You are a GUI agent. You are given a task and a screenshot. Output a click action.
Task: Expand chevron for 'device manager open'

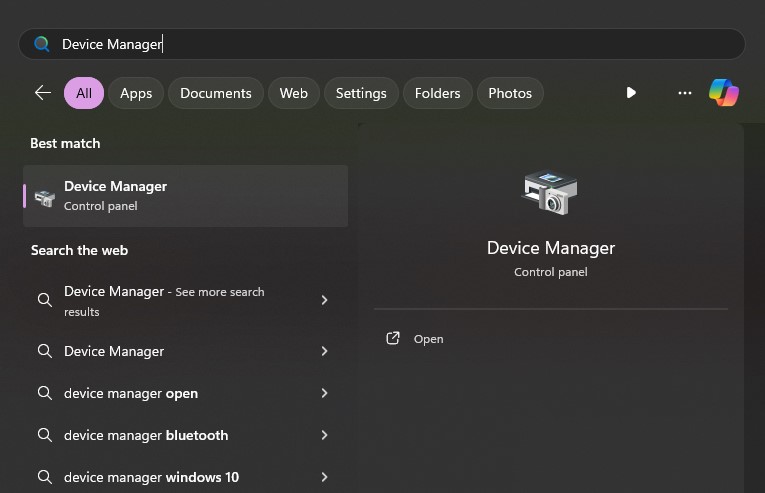(324, 393)
